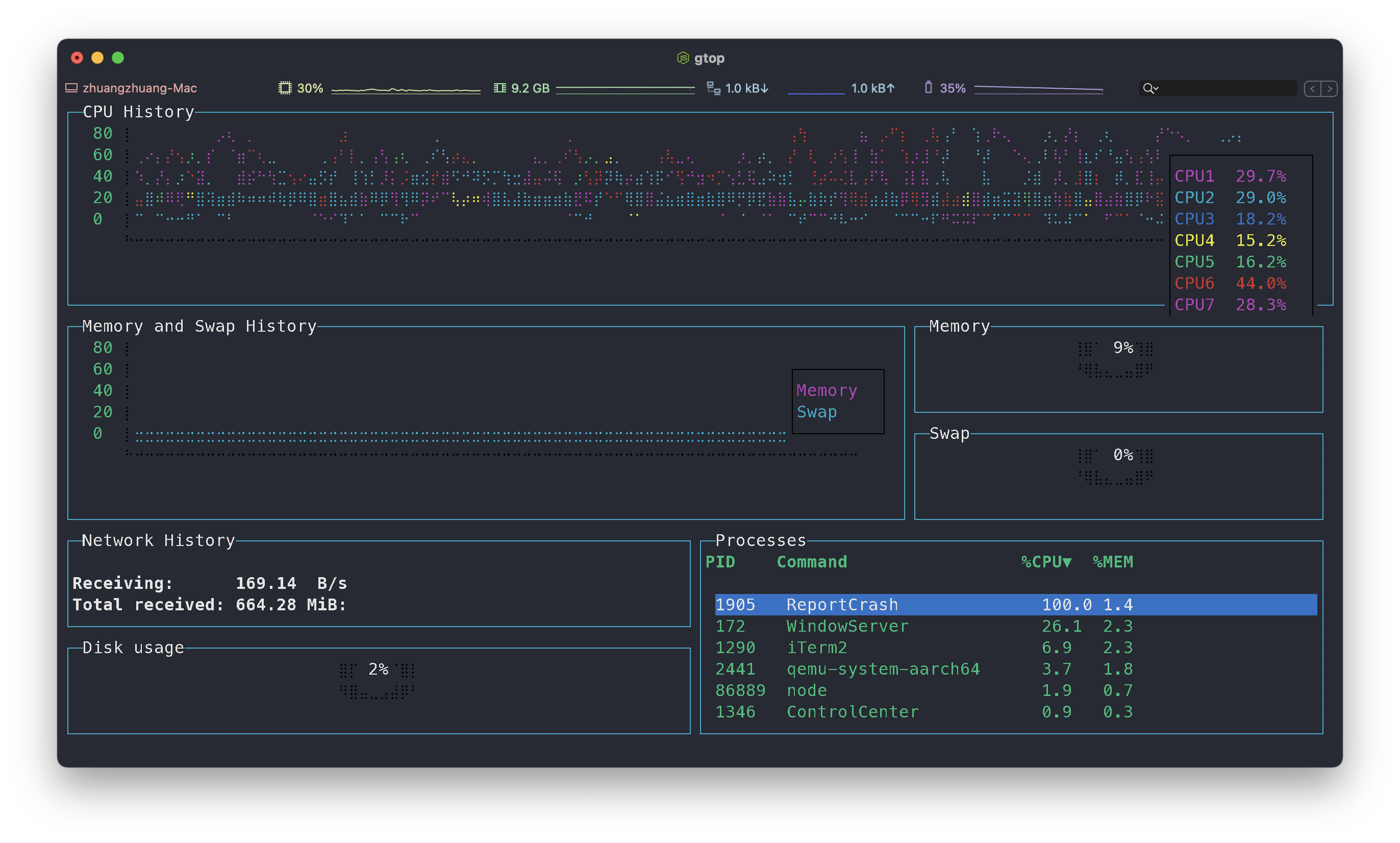Click the 1.0 kB upload rate label
1400x843 pixels.
[872, 88]
